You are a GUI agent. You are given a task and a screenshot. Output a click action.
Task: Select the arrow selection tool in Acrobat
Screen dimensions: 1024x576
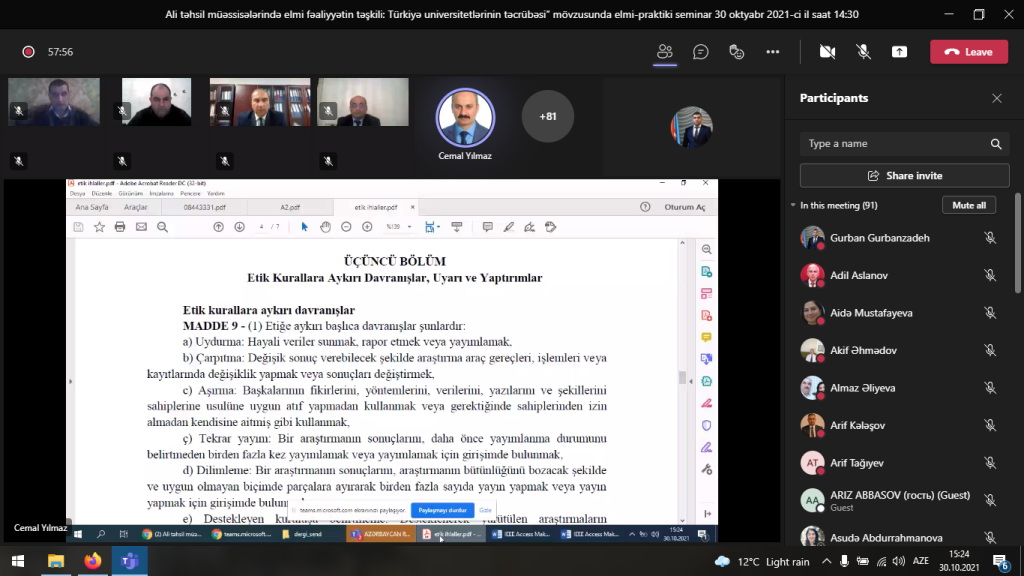point(304,227)
